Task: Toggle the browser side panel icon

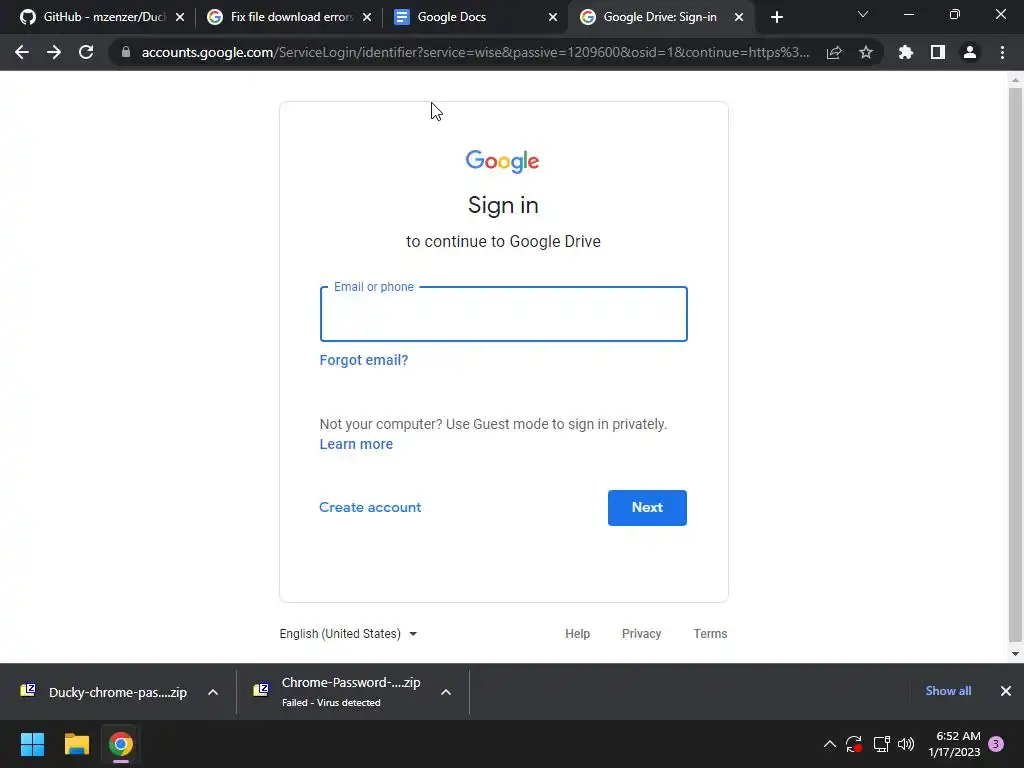Action: (938, 52)
